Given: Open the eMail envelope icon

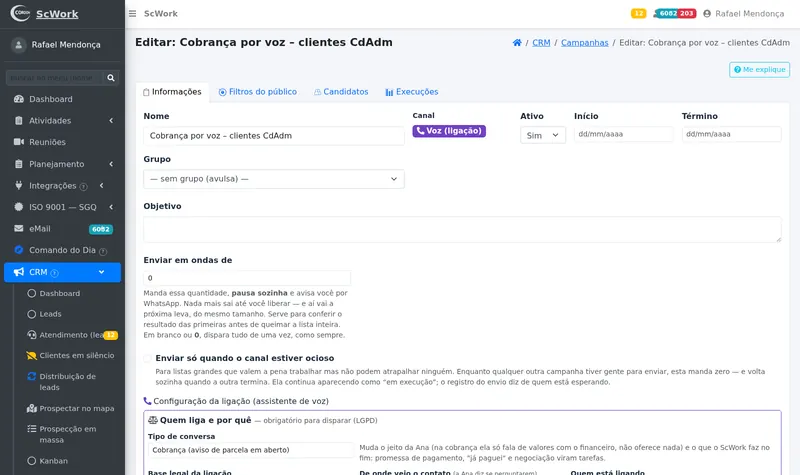Looking at the screenshot, I should tap(19, 229).
